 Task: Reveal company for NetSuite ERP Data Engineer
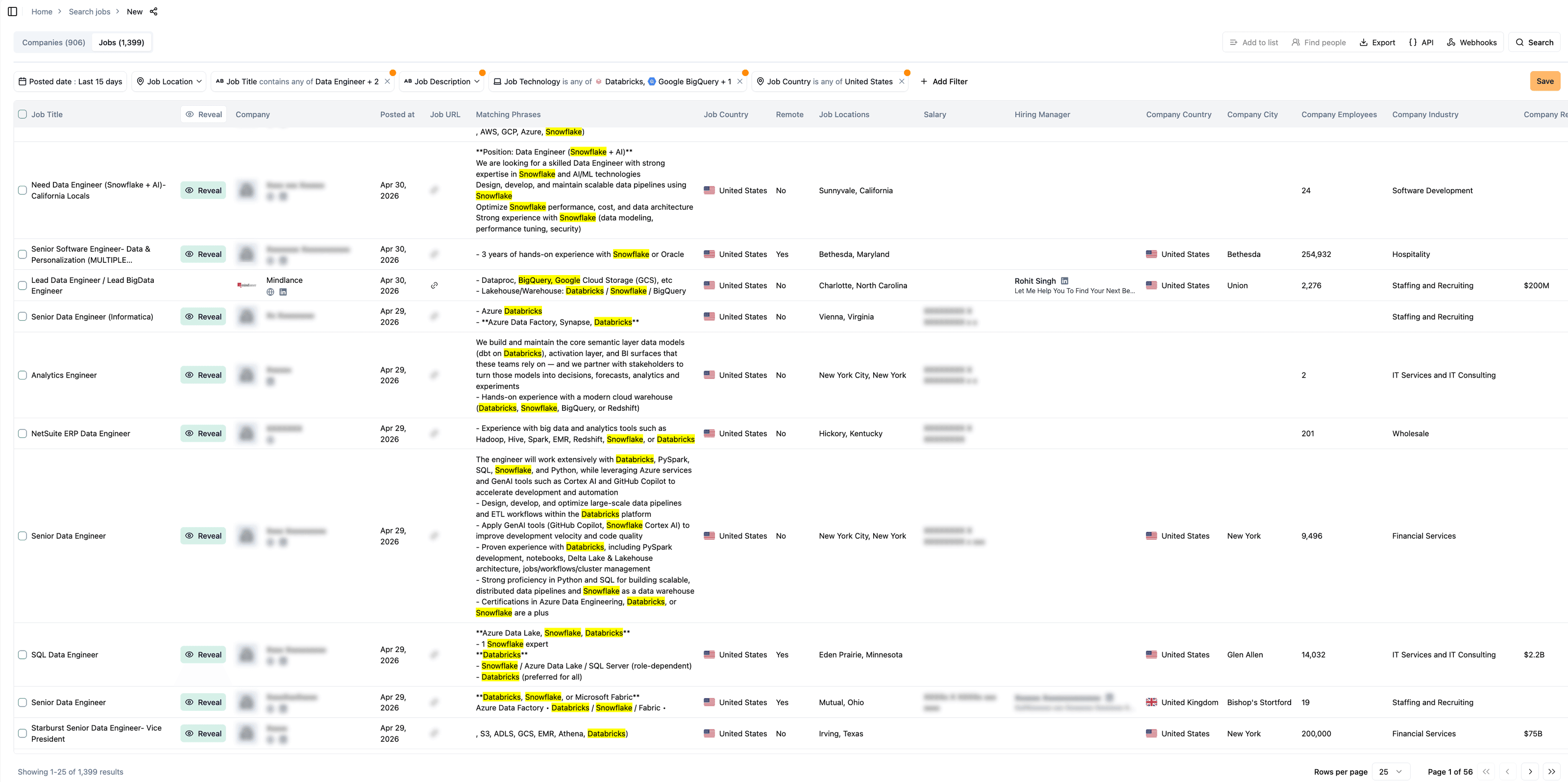[x=203, y=433]
